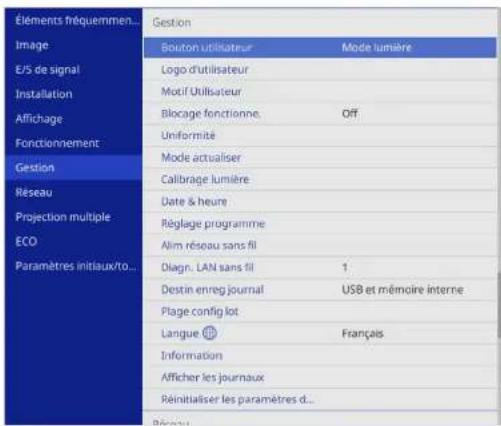Open Projection multiple category

(x=63, y=217)
